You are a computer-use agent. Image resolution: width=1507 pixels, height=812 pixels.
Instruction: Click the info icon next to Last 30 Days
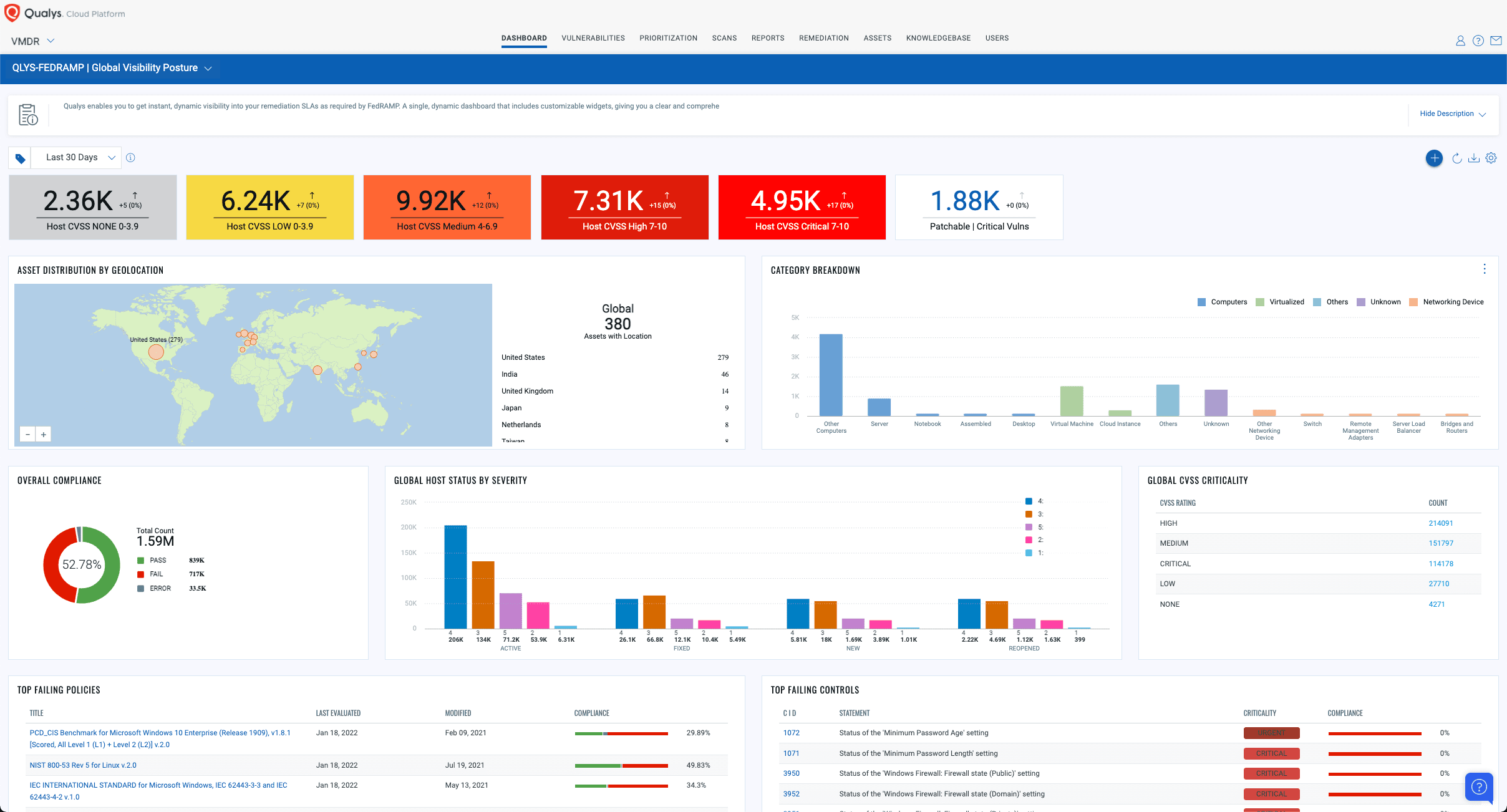(x=131, y=158)
